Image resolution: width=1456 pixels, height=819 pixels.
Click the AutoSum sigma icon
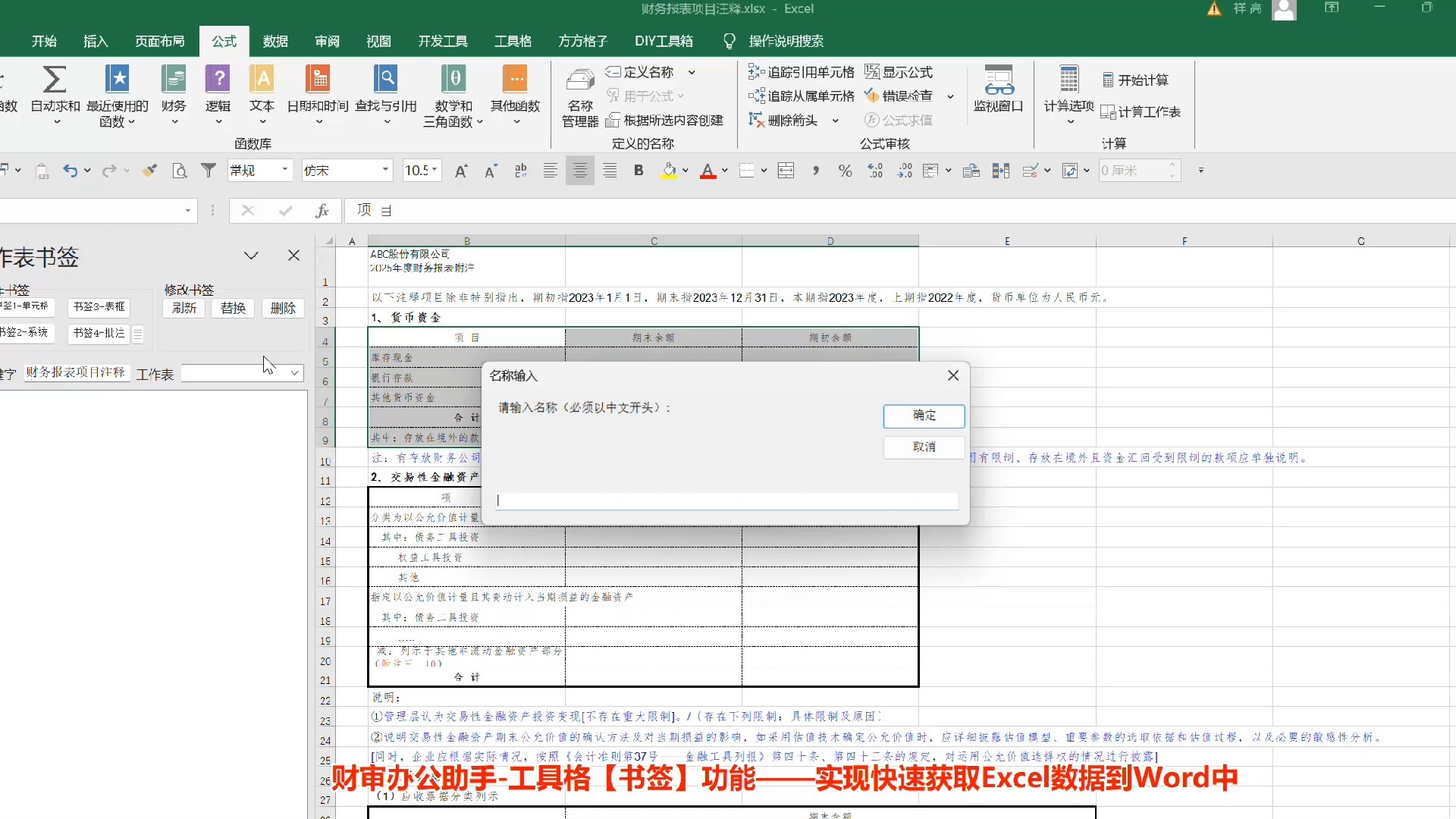tap(55, 80)
